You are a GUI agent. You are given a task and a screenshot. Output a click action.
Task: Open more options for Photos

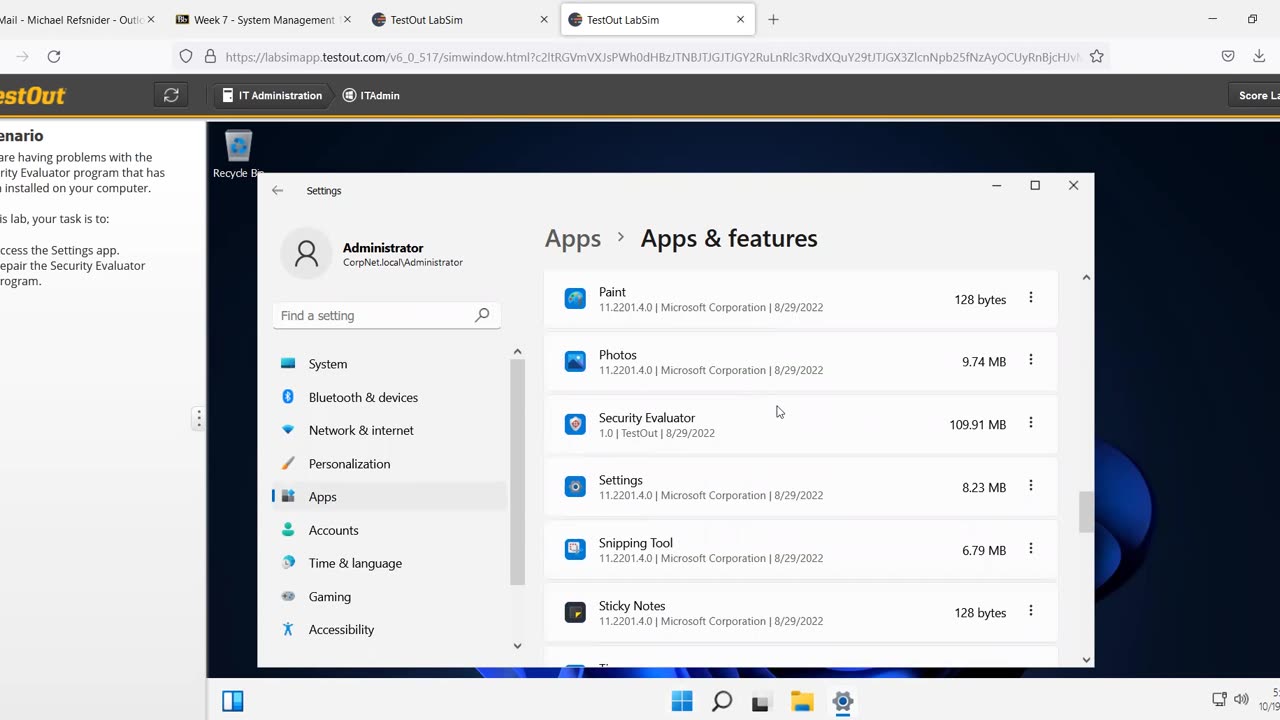(x=1031, y=360)
